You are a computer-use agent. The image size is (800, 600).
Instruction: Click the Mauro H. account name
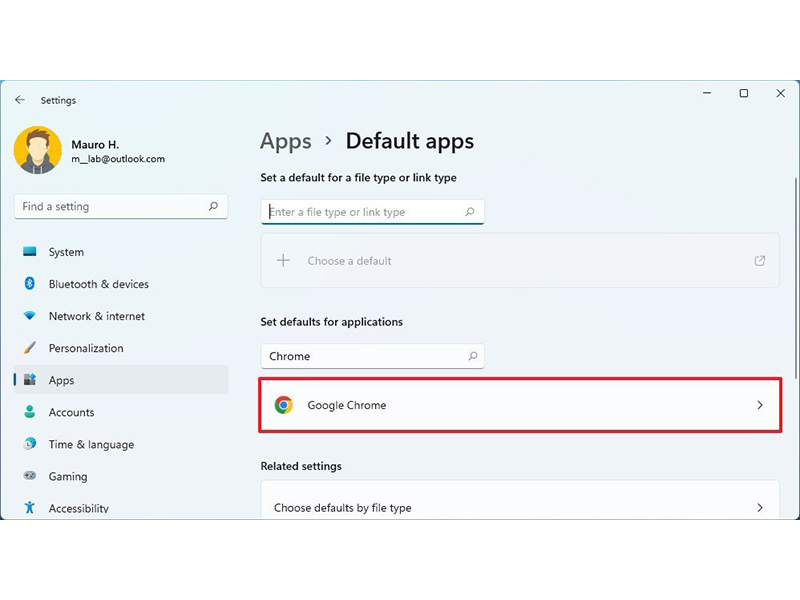(x=95, y=145)
